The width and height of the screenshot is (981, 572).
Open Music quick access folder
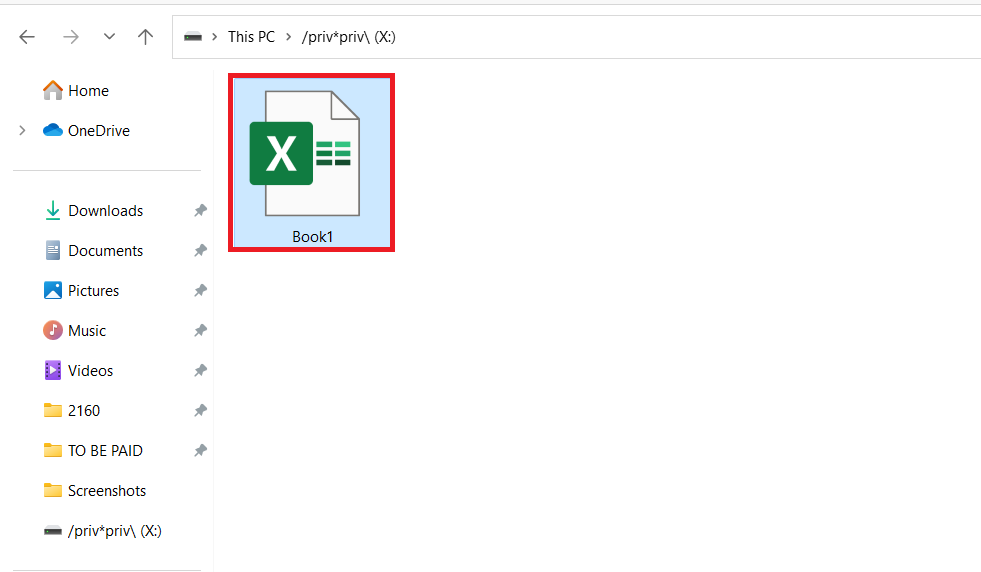click(87, 331)
